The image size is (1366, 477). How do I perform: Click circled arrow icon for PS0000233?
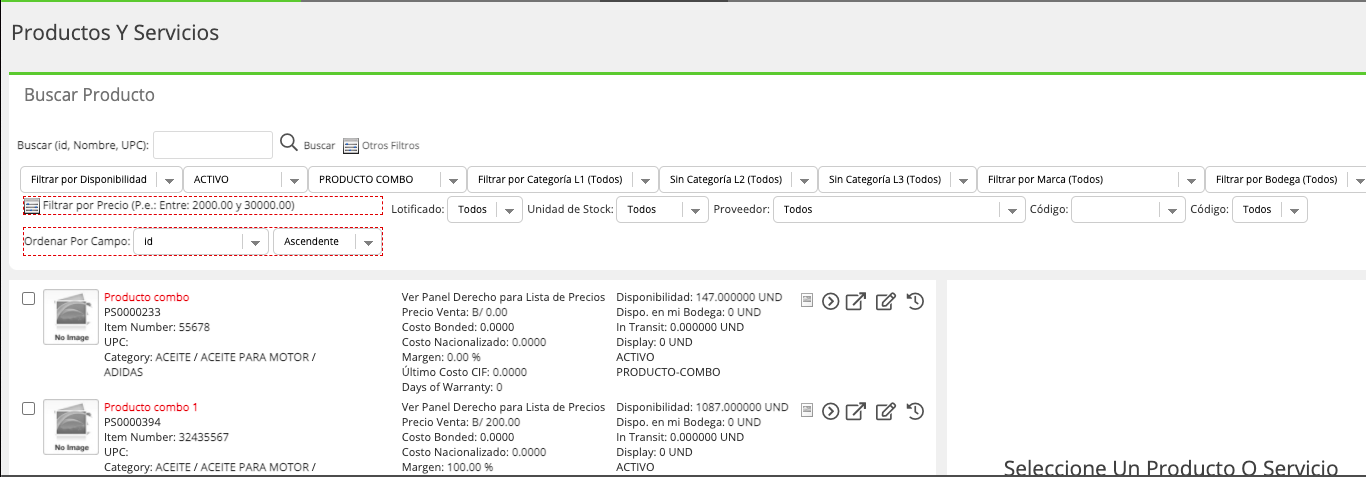830,301
